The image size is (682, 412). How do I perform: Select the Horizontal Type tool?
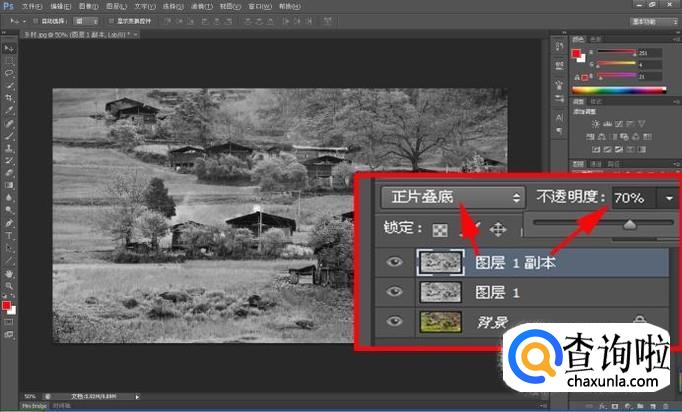pos(9,236)
